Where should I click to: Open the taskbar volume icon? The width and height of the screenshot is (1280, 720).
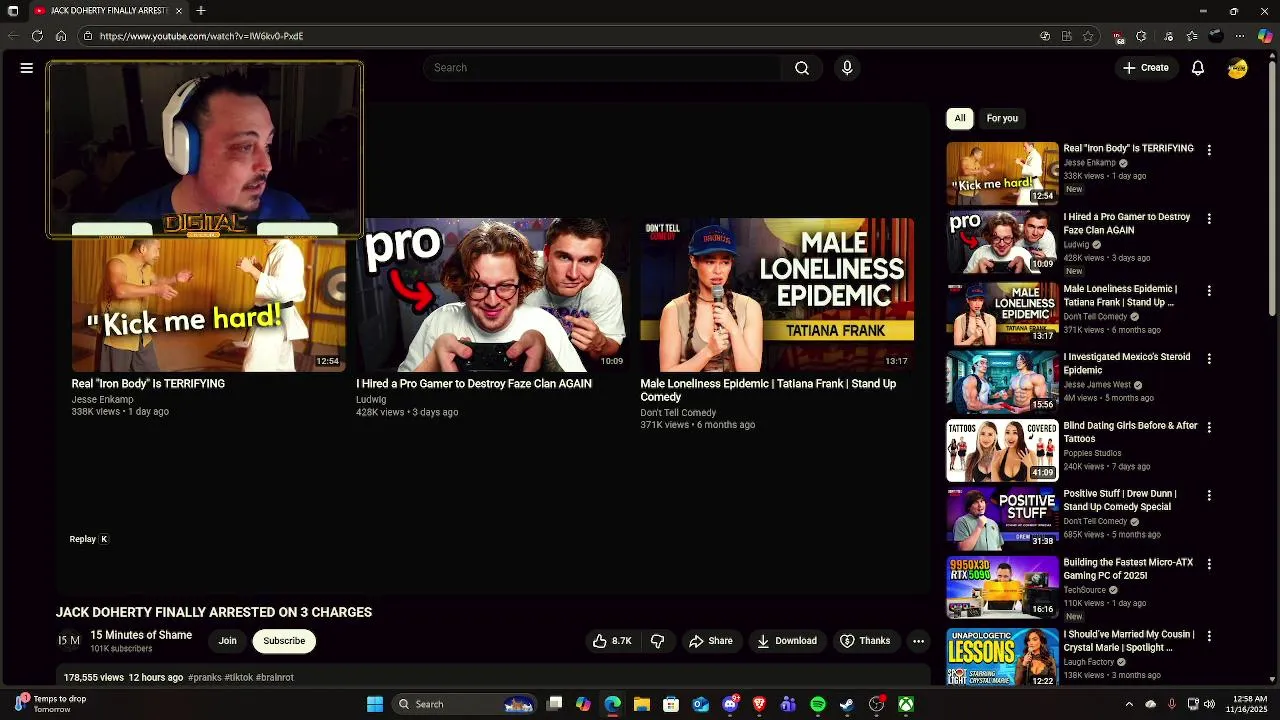click(1209, 704)
